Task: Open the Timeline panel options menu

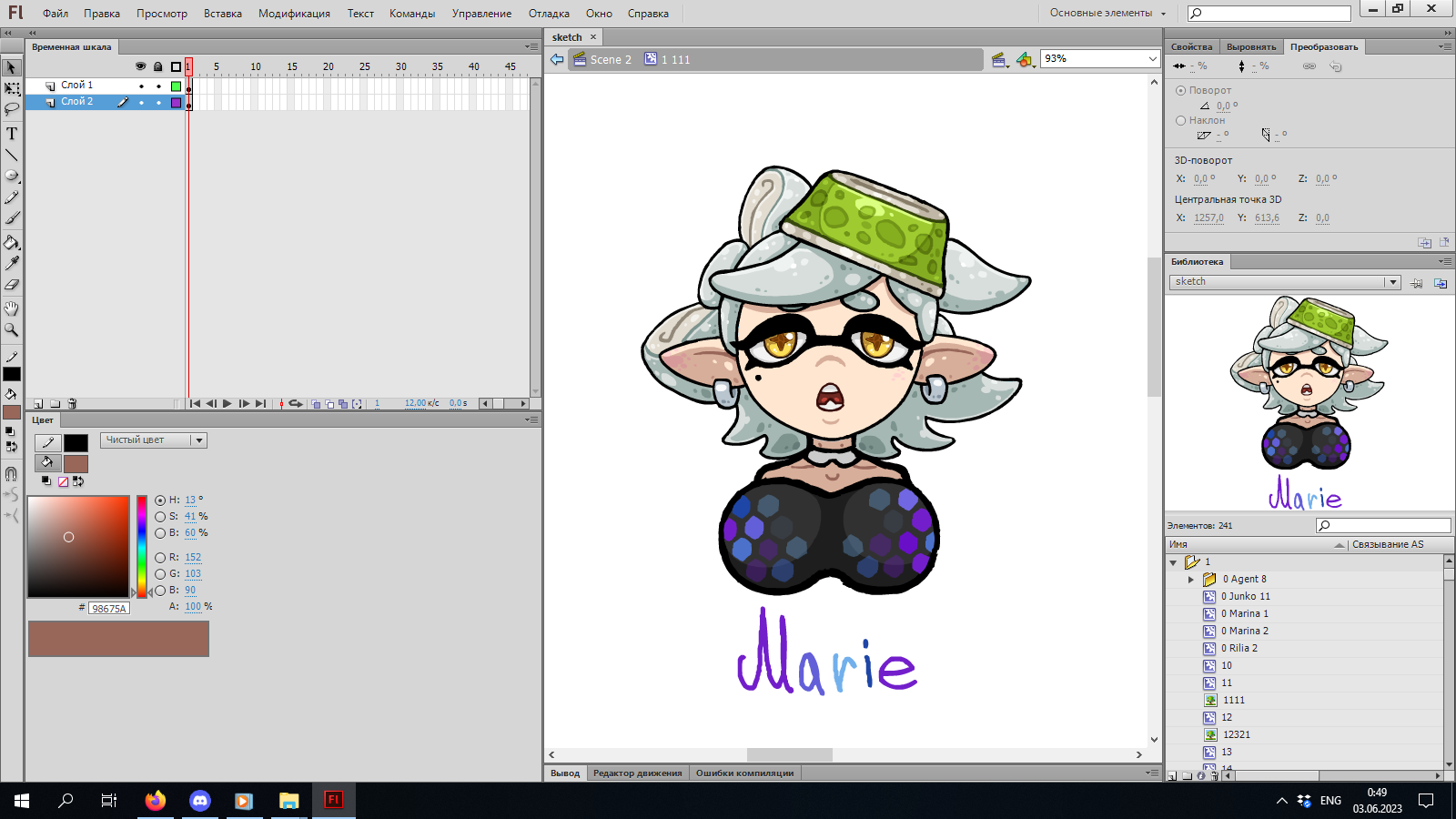Action: pos(531,46)
